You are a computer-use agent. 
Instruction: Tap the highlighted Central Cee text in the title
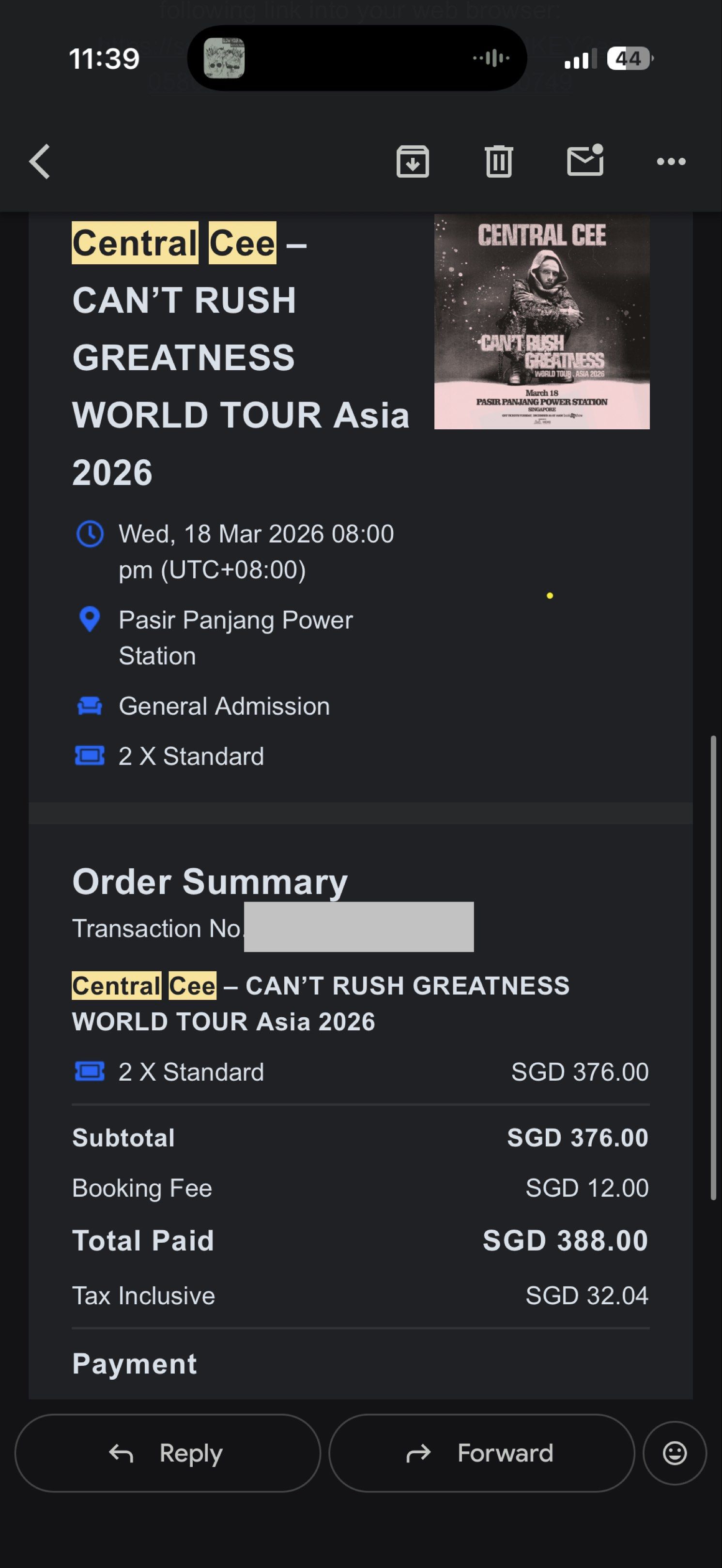coord(174,244)
